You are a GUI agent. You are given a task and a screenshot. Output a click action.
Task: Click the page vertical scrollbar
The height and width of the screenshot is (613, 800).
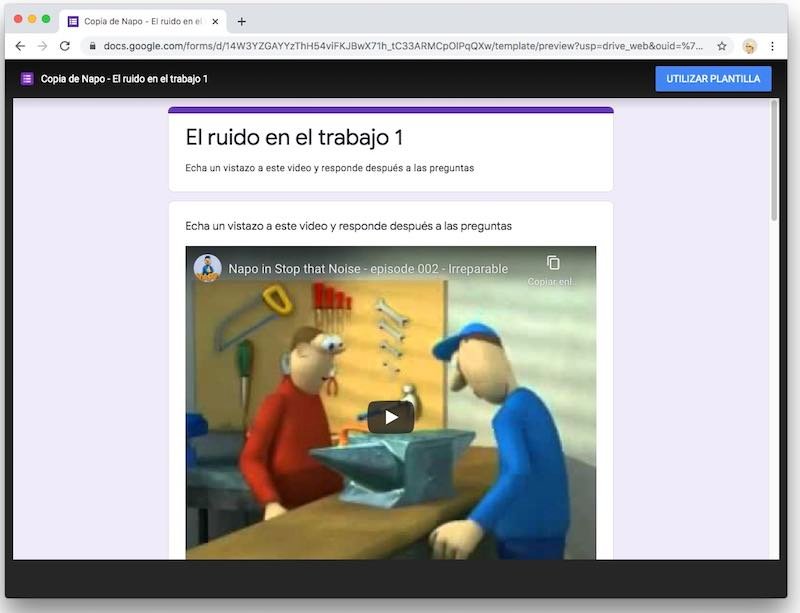[x=774, y=161]
